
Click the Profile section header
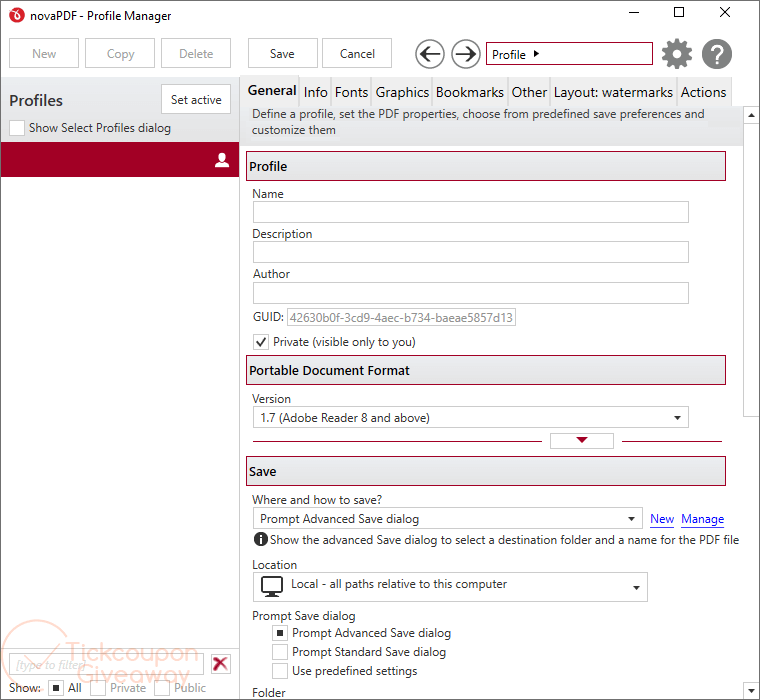click(x=486, y=166)
